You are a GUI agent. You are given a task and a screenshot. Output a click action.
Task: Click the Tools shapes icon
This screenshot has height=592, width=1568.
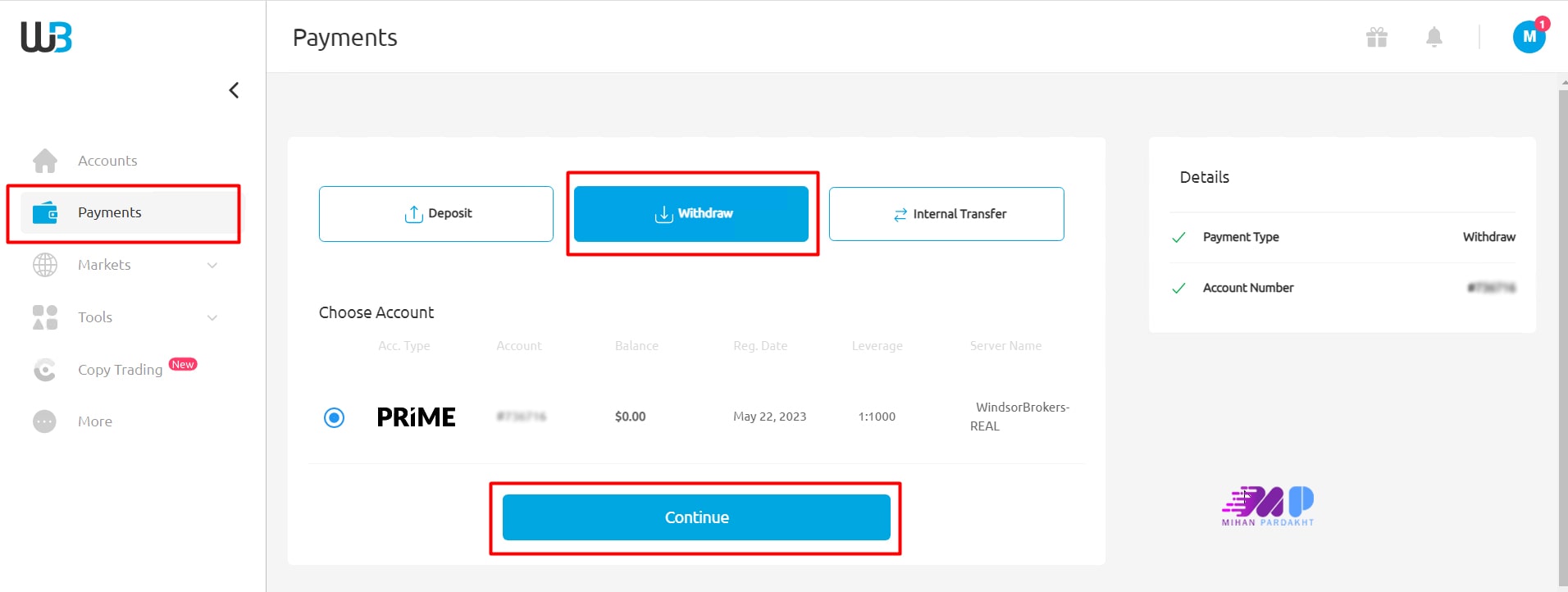(x=45, y=317)
